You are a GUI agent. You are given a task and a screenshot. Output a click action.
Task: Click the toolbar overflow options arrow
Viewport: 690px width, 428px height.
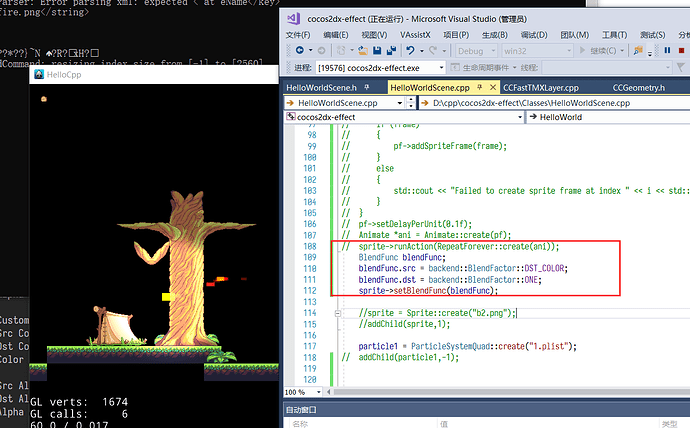[x=650, y=54]
